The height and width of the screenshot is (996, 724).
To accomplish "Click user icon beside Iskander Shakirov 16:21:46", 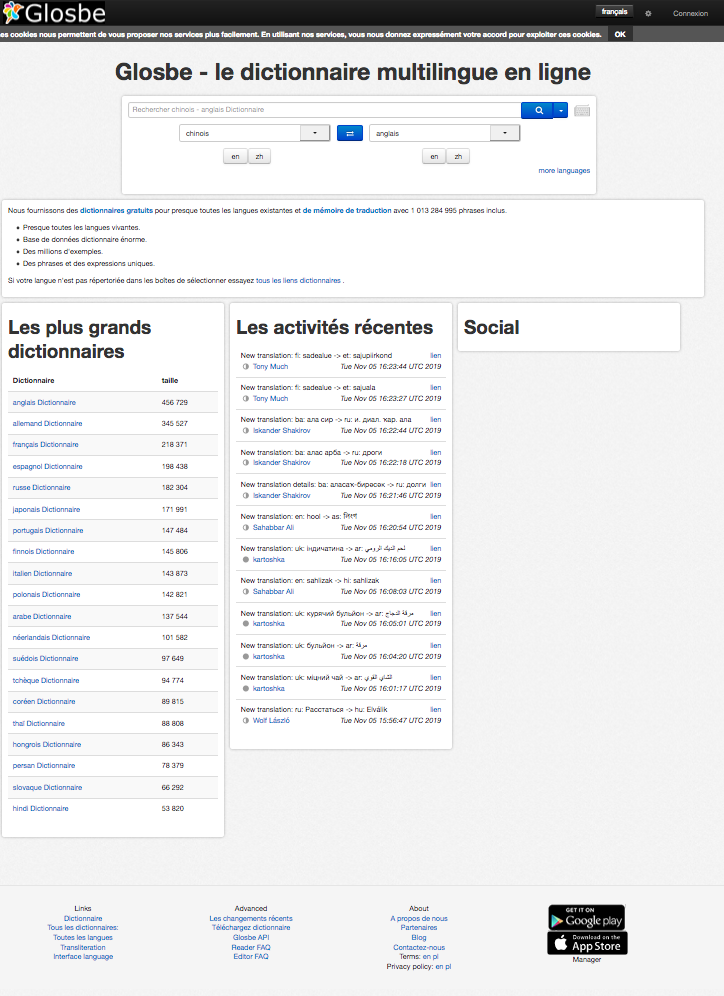I will point(245,495).
